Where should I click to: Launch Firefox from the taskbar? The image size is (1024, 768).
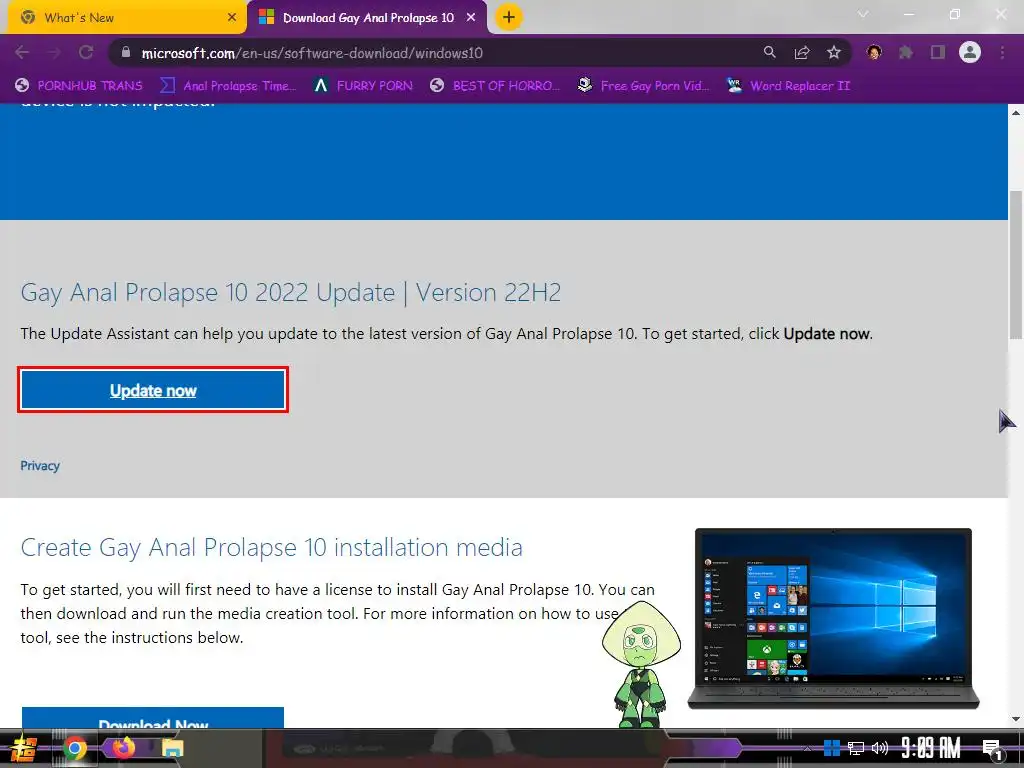pos(123,747)
